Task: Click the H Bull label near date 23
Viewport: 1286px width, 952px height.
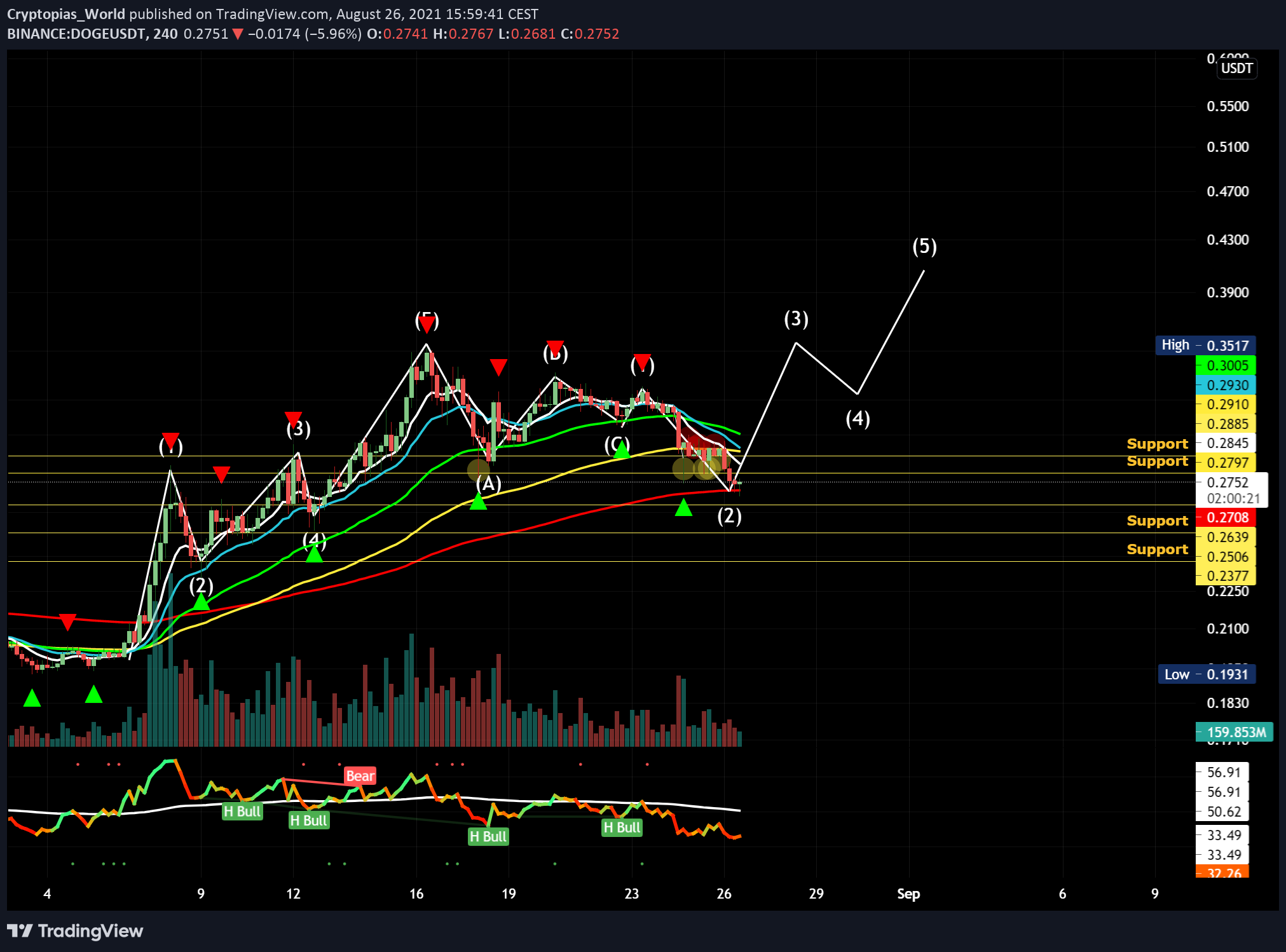Action: pos(622,827)
